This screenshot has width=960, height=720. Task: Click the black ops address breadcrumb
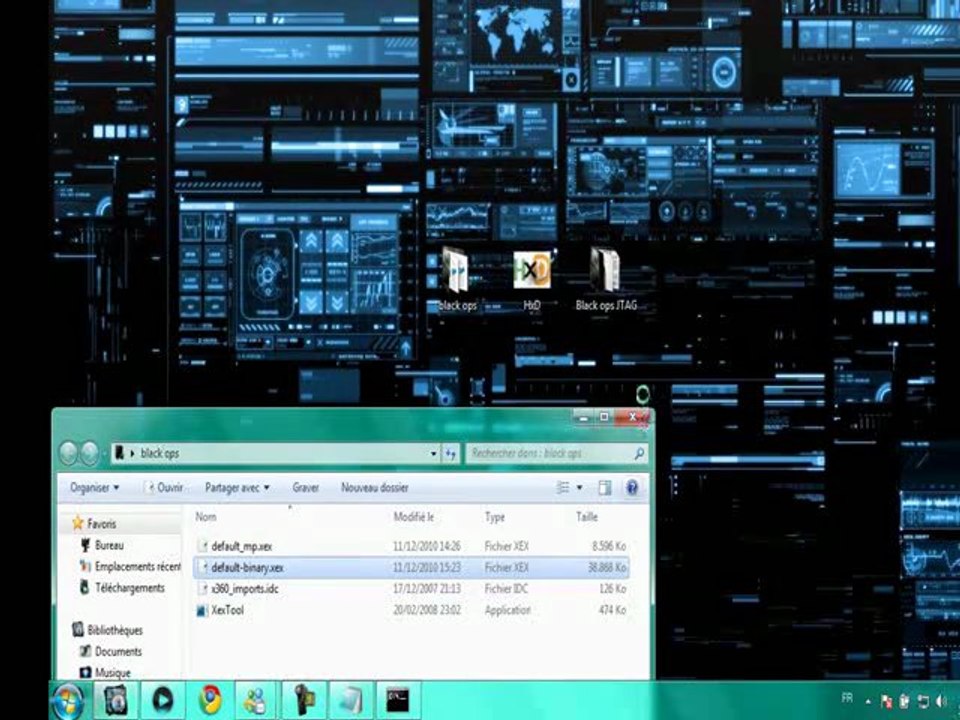coord(160,453)
